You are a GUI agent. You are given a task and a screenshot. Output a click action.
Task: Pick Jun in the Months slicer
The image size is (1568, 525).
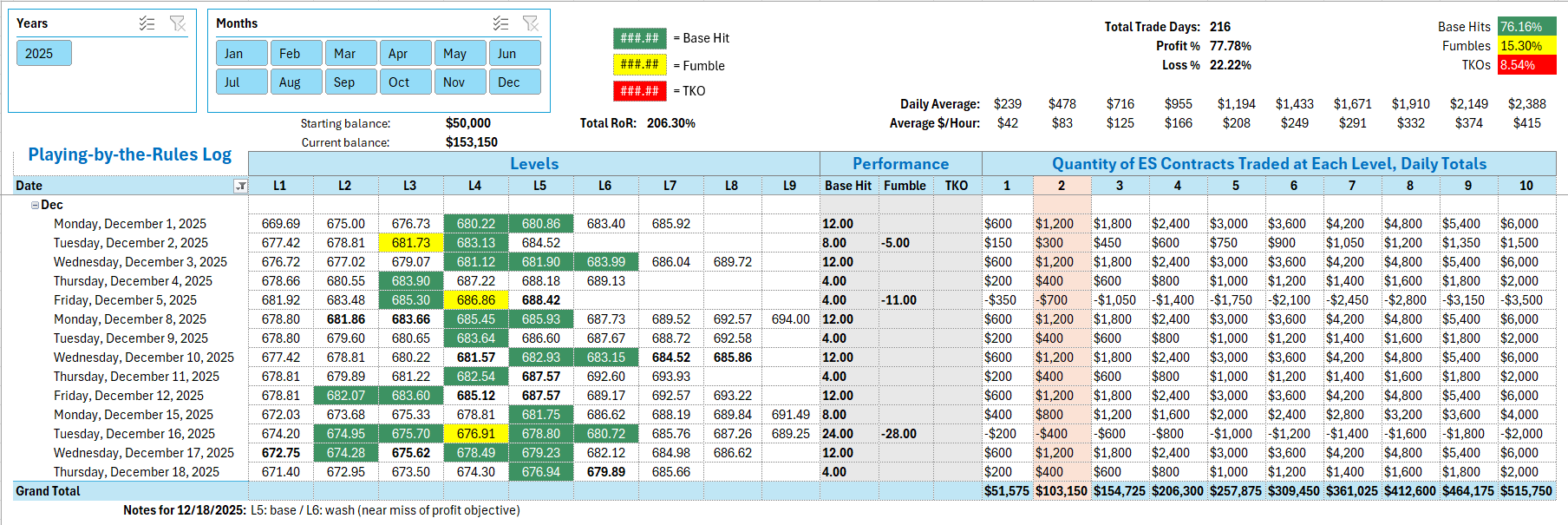tap(514, 54)
